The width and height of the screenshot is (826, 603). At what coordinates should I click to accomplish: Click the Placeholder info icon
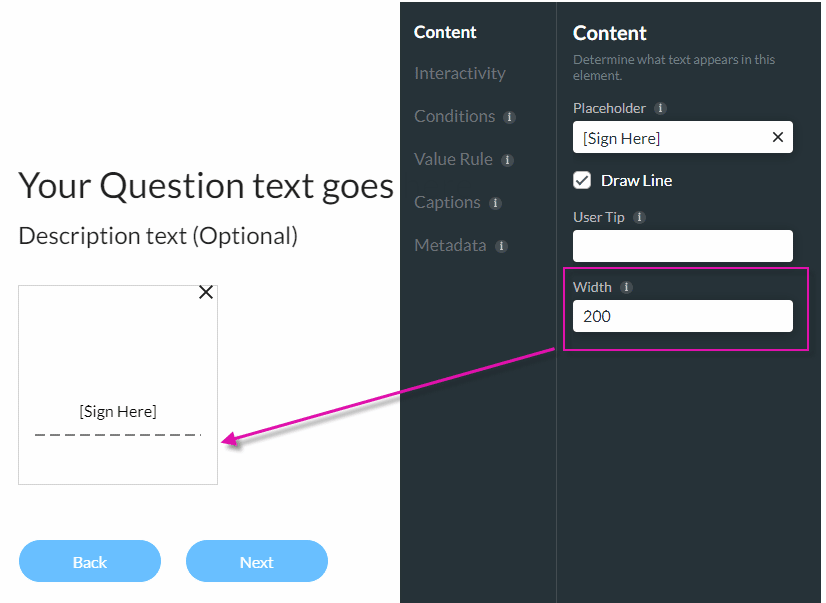(x=659, y=108)
